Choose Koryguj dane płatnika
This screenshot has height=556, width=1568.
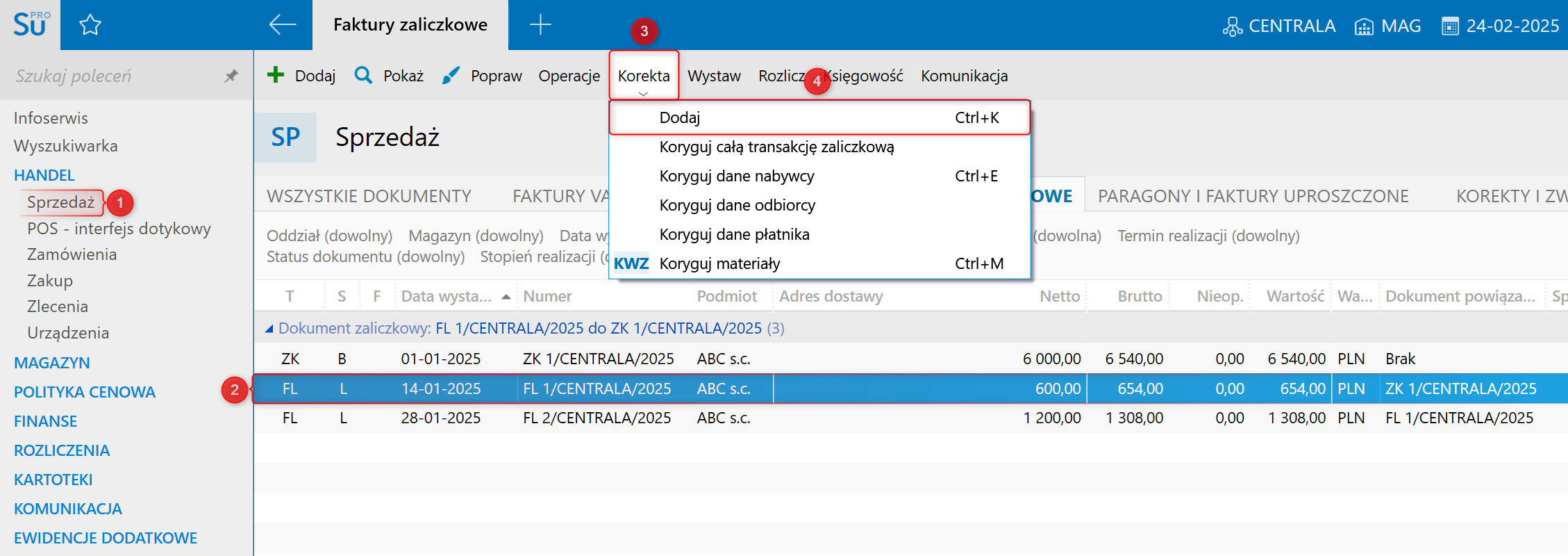coord(819,234)
